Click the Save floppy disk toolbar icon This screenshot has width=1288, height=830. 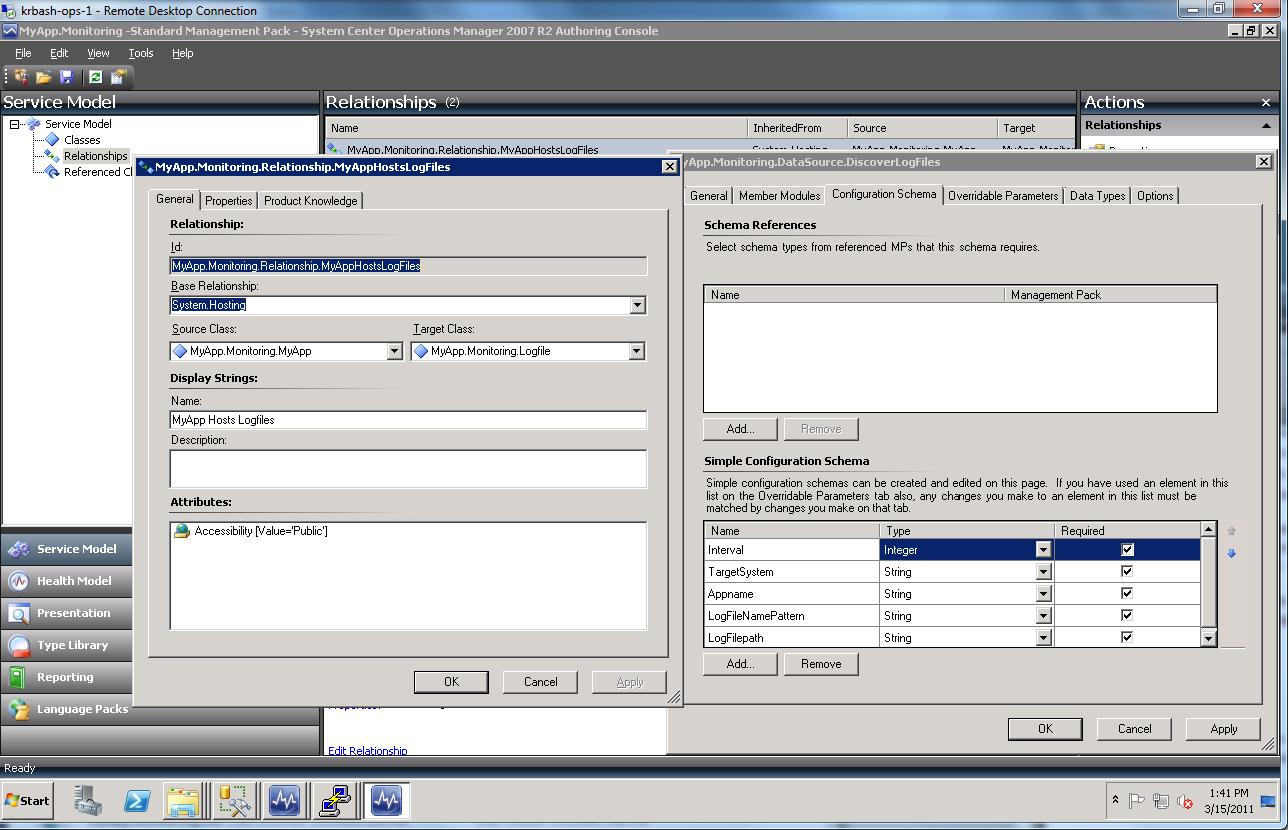[66, 77]
